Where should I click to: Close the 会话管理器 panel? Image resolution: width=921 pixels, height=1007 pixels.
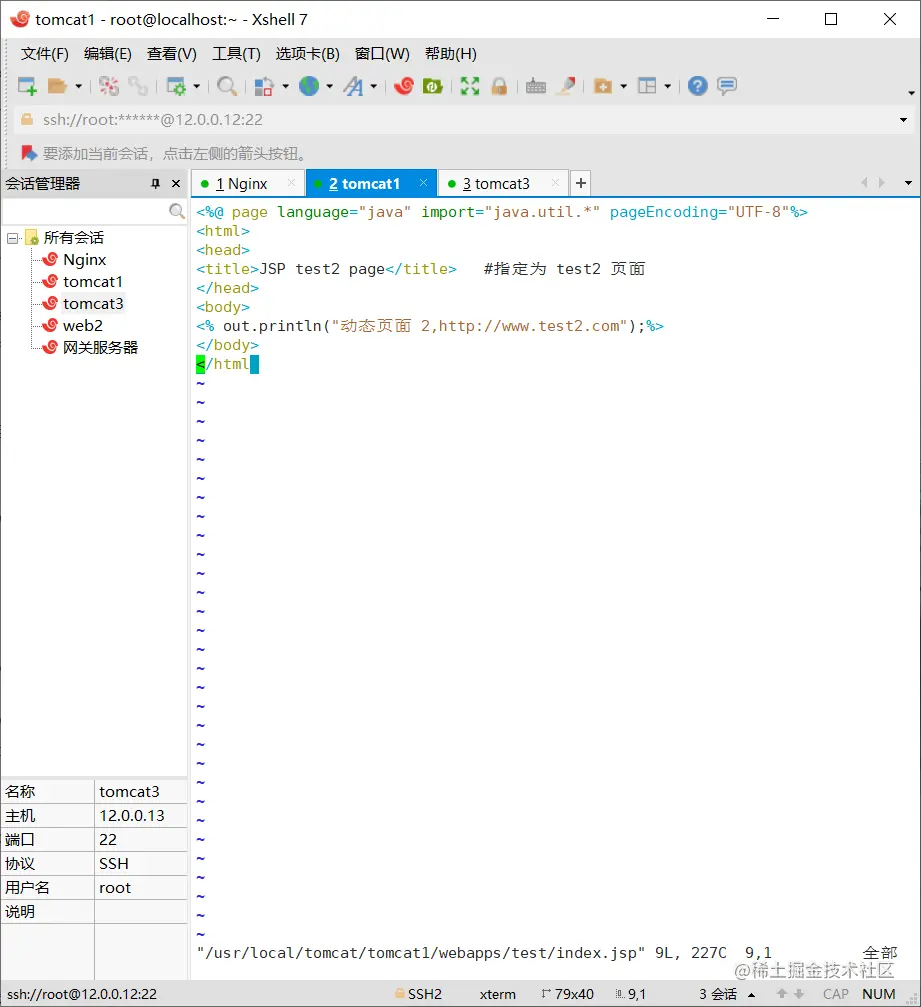click(x=176, y=184)
